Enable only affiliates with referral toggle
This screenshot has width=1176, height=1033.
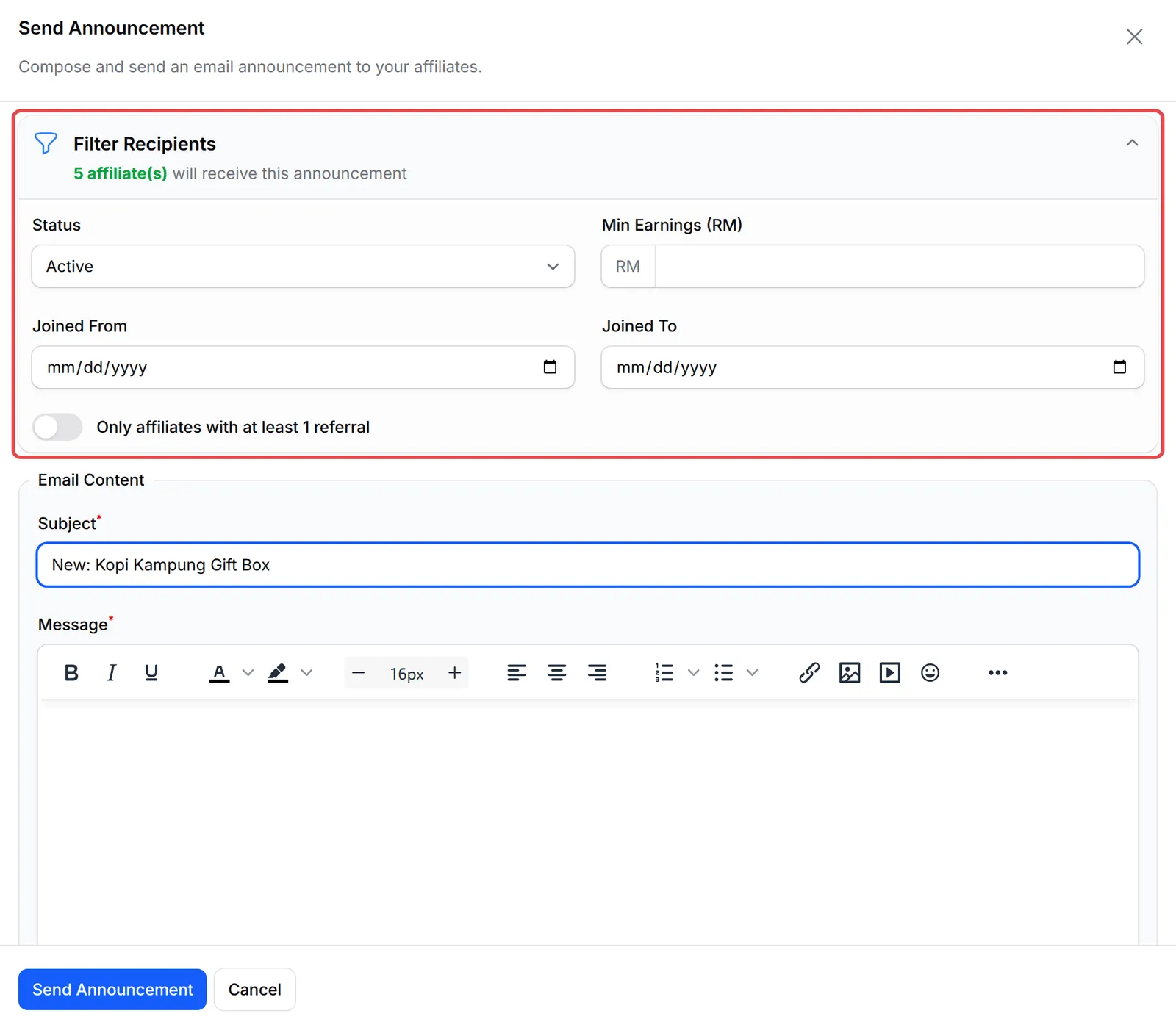[x=57, y=427]
